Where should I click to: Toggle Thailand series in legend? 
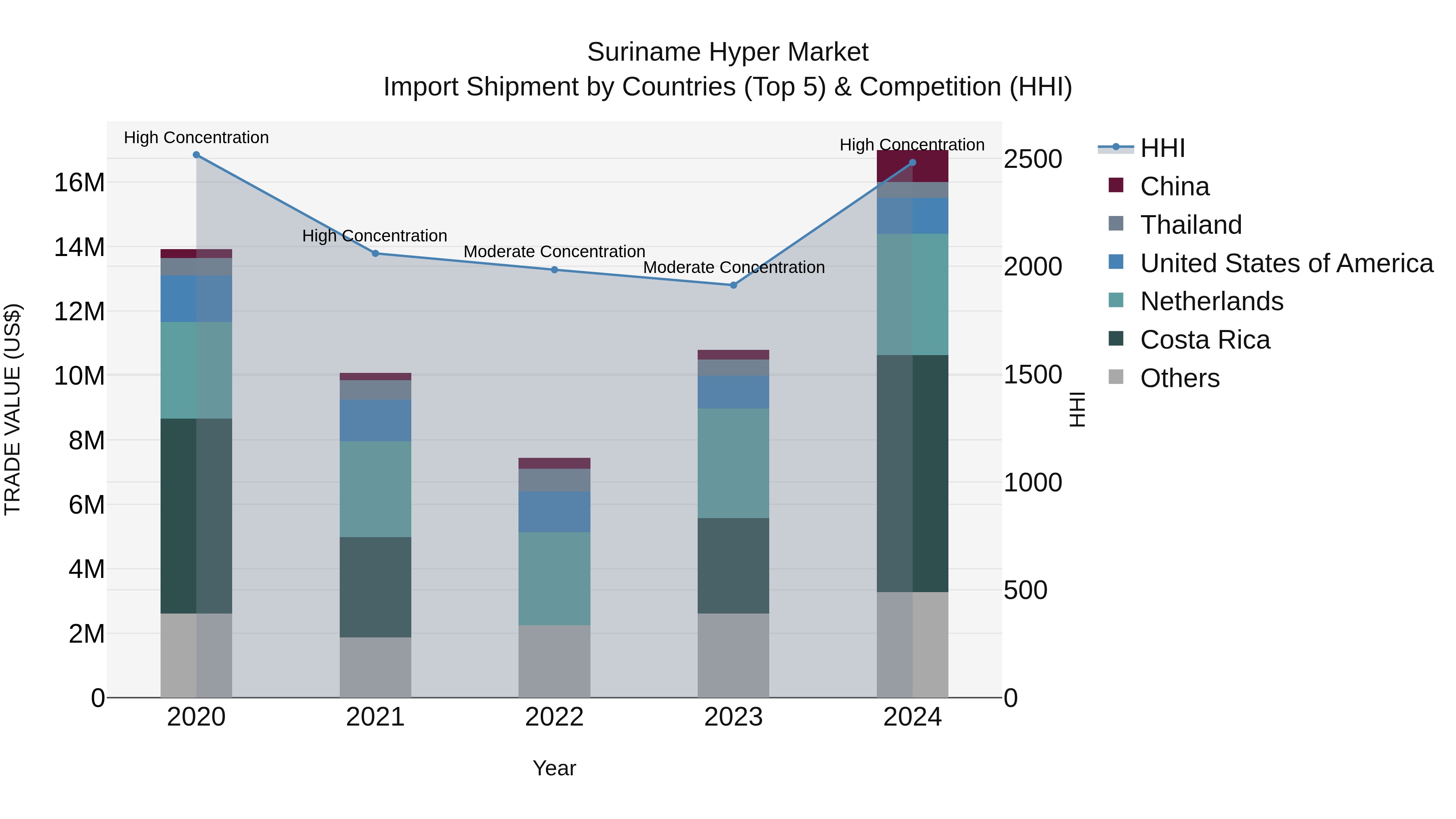click(1175, 224)
